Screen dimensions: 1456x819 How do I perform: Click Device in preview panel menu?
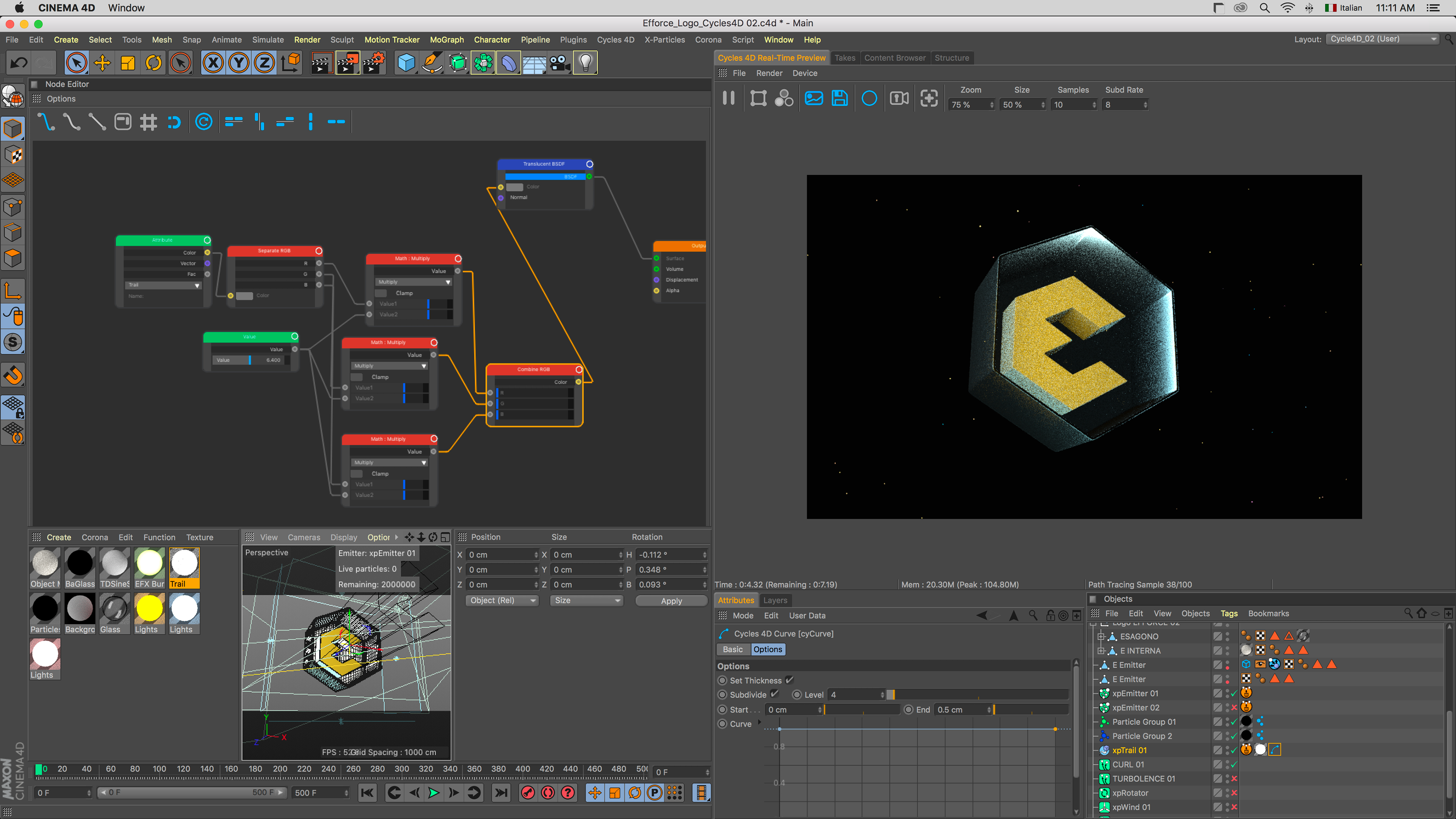[805, 73]
